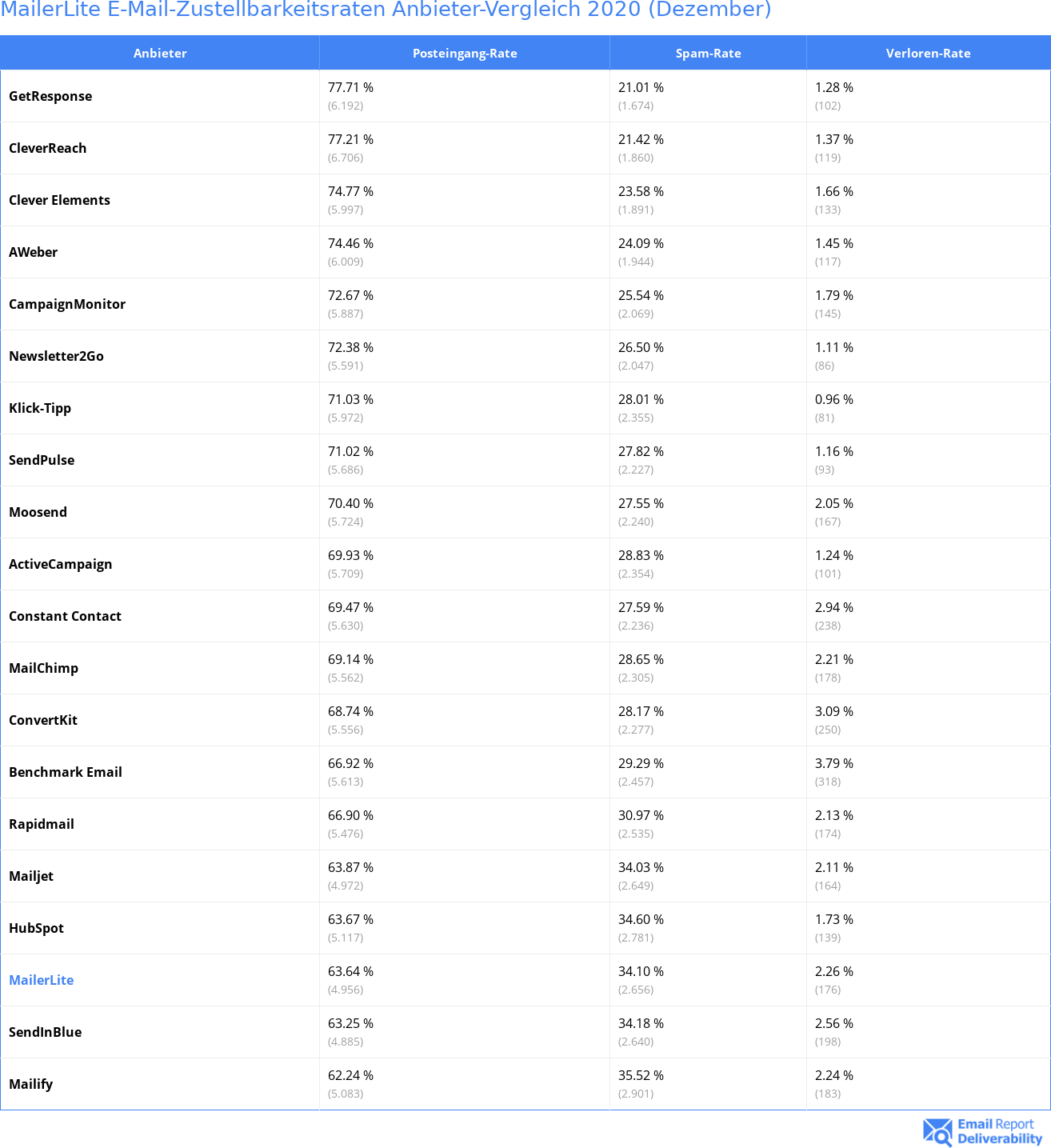Click CampaignMonitor provider entry
Viewport: 1051px width, 1148px height.
click(x=67, y=304)
